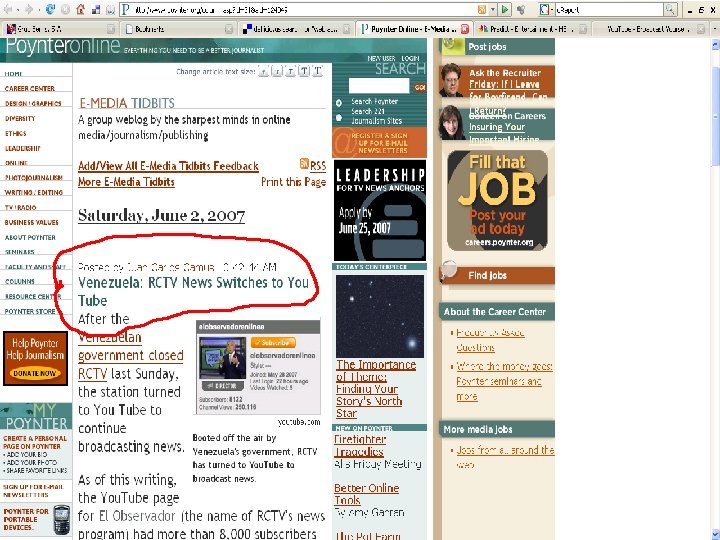Set article text to second smallest size icon
720x540 pixels.
pyautogui.click(x=277, y=71)
